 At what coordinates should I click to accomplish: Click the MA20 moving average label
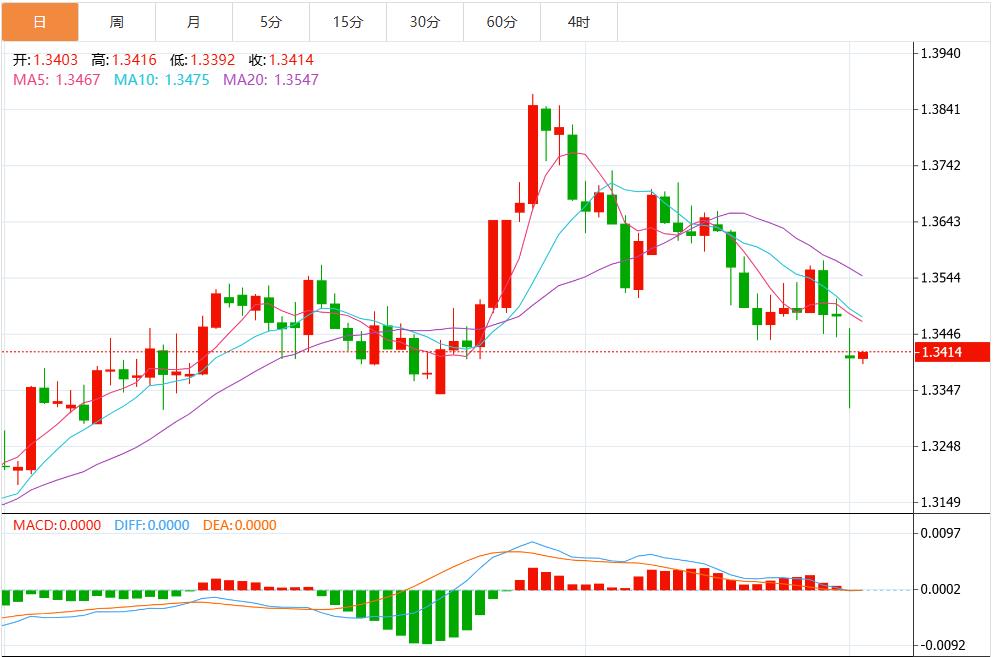point(270,79)
